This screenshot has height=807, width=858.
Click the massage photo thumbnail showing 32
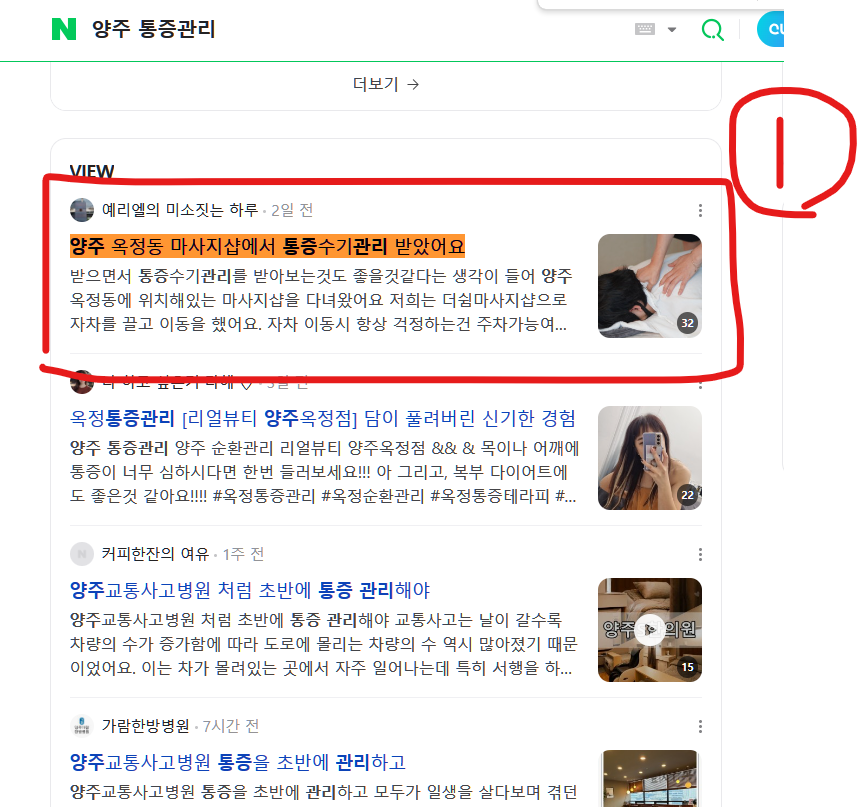point(650,286)
